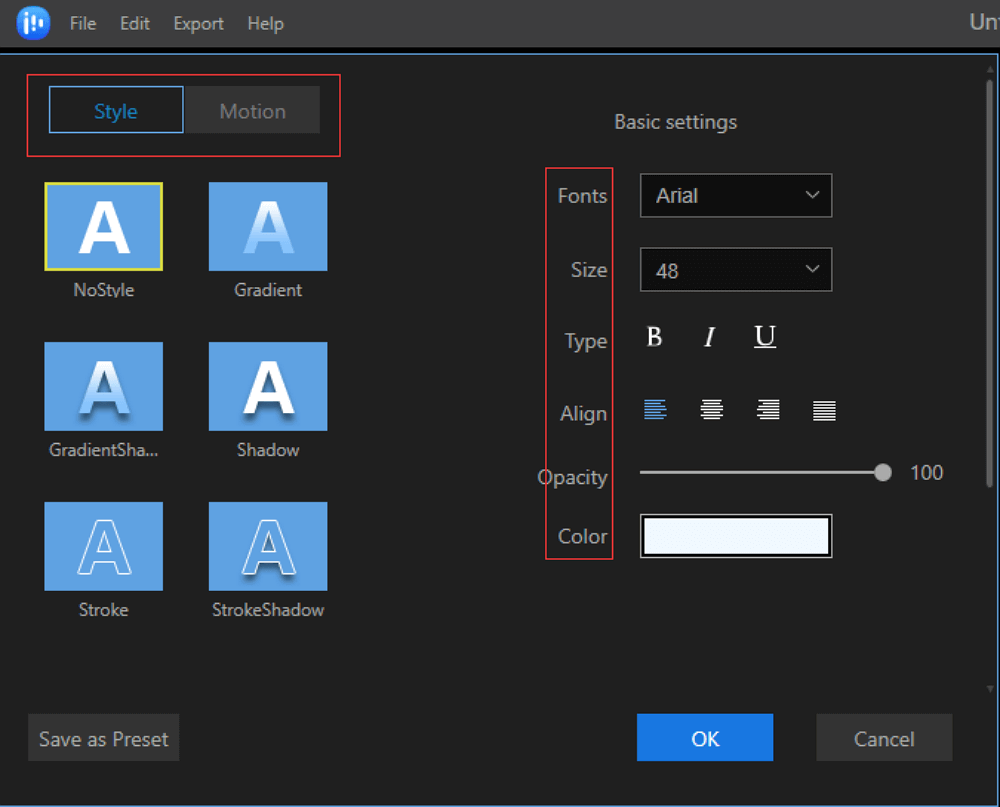Open the Fonts dropdown showing Arial
This screenshot has width=1000, height=807.
[736, 196]
